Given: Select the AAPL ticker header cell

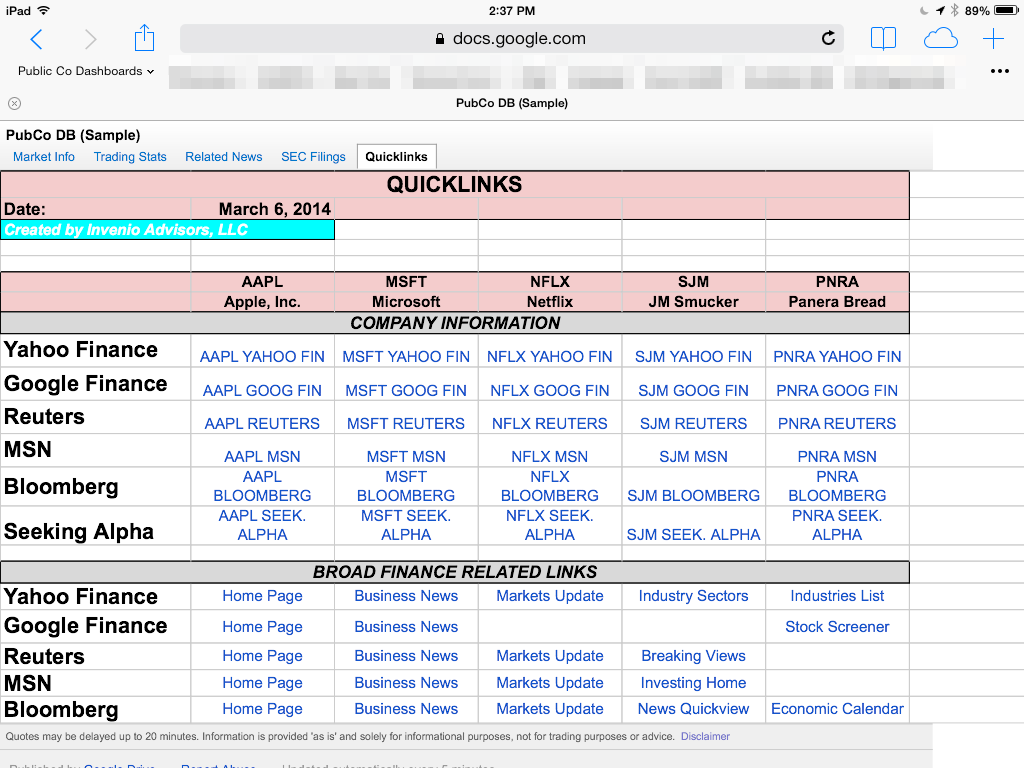Looking at the screenshot, I should (x=262, y=282).
